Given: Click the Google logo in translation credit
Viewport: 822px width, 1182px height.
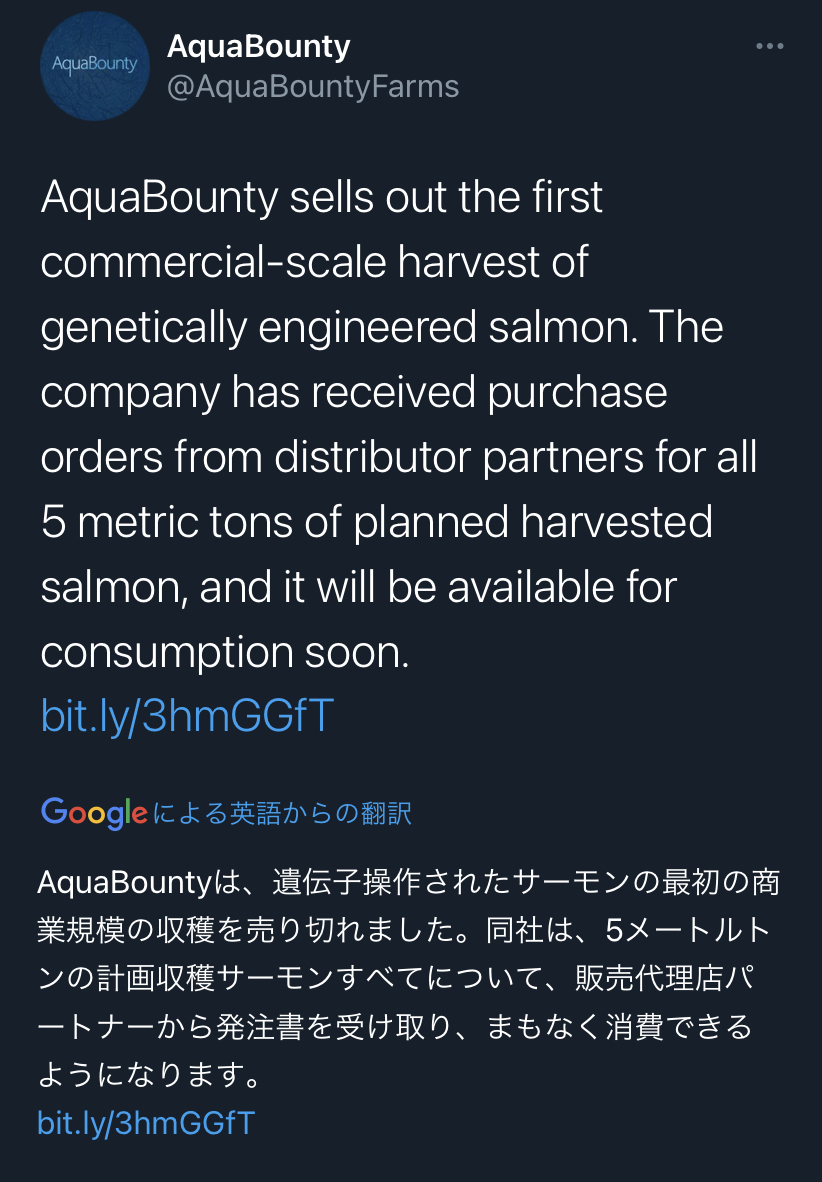Looking at the screenshot, I should (x=94, y=813).
